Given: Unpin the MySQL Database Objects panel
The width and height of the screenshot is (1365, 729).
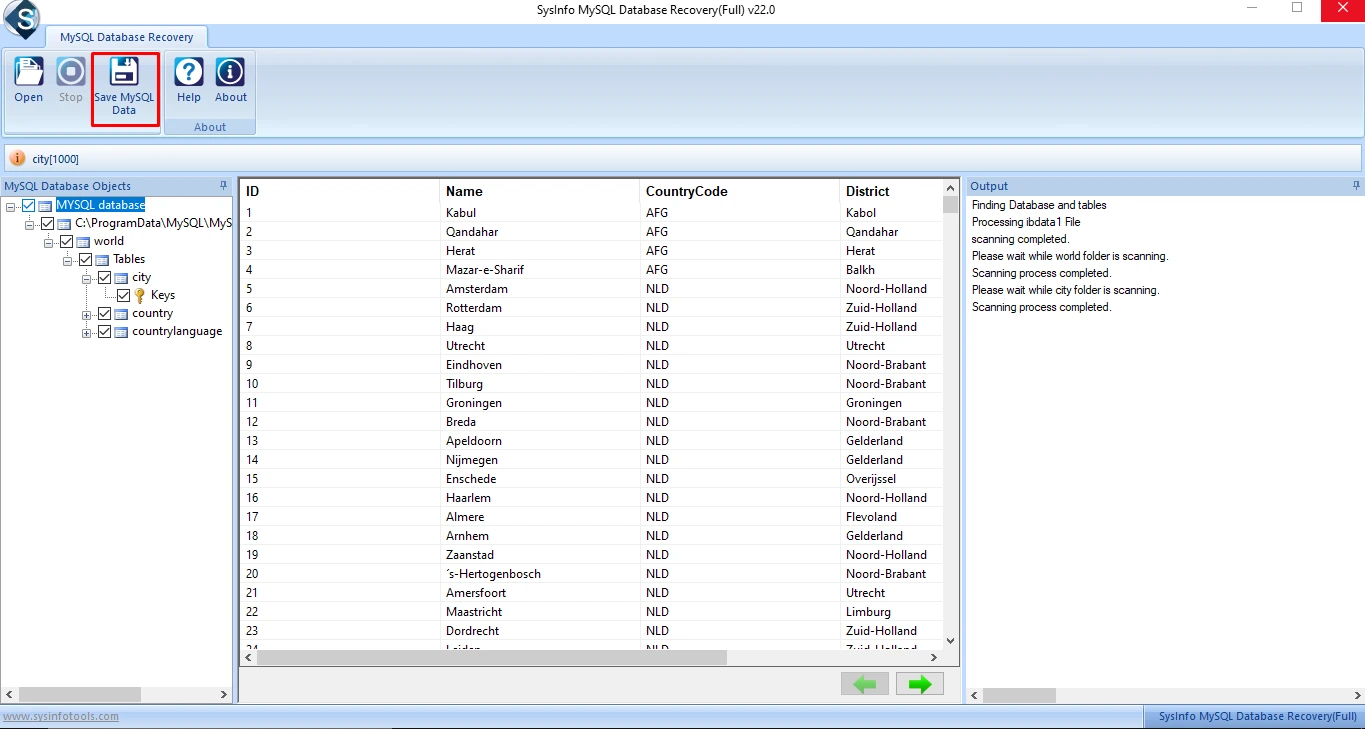Looking at the screenshot, I should point(222,185).
